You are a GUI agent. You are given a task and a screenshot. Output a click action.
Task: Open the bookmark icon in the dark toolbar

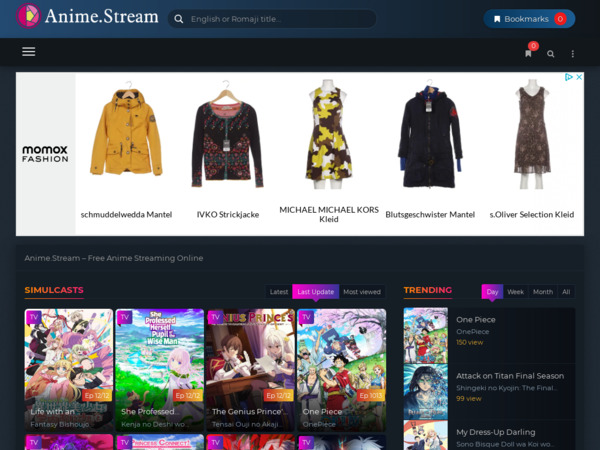coord(528,54)
